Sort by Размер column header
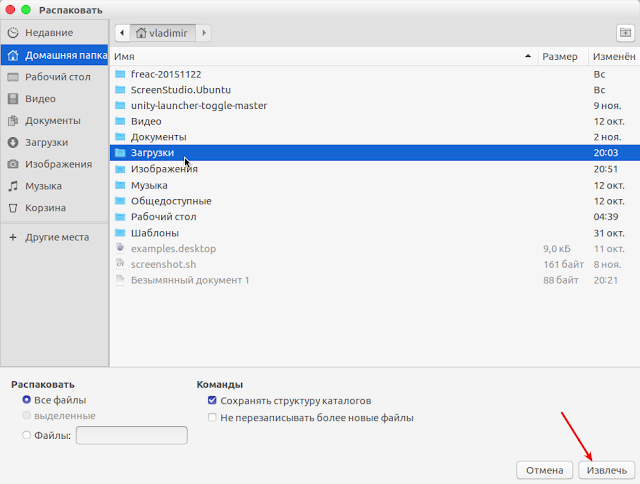The image size is (640, 484). (563, 56)
